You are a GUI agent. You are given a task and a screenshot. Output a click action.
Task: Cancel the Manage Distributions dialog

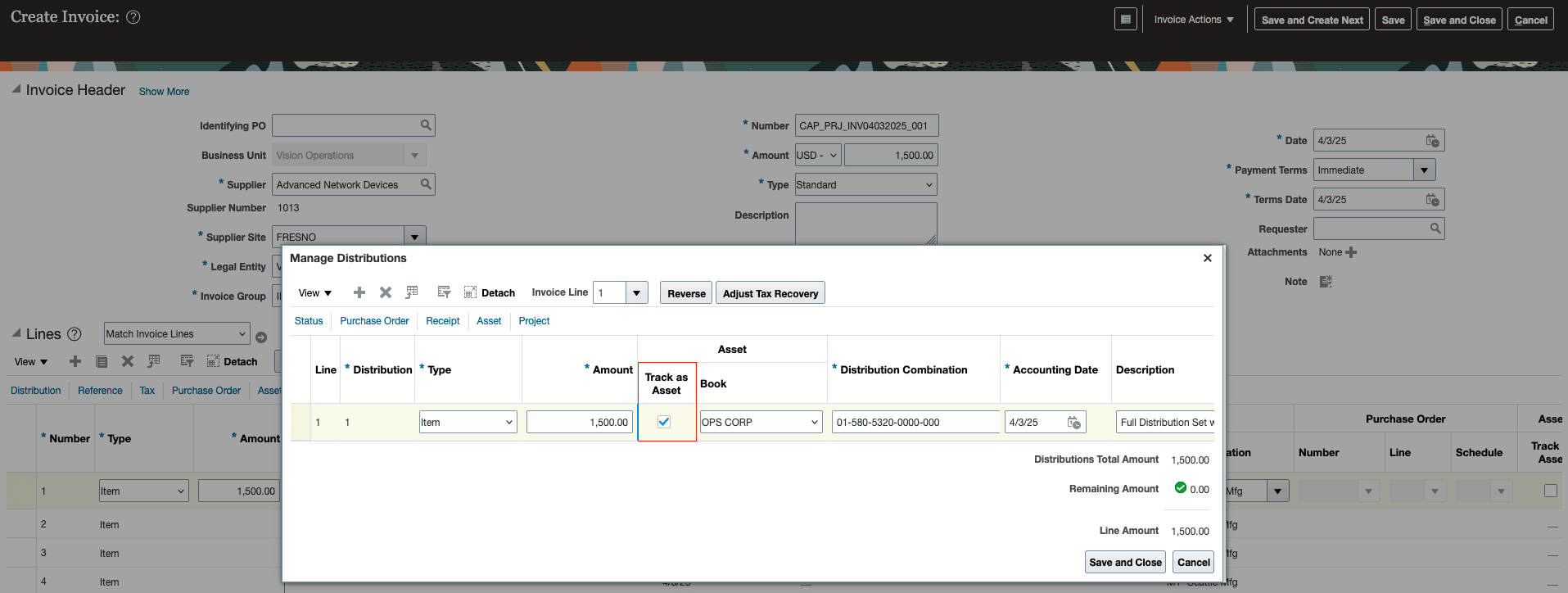(x=1194, y=562)
